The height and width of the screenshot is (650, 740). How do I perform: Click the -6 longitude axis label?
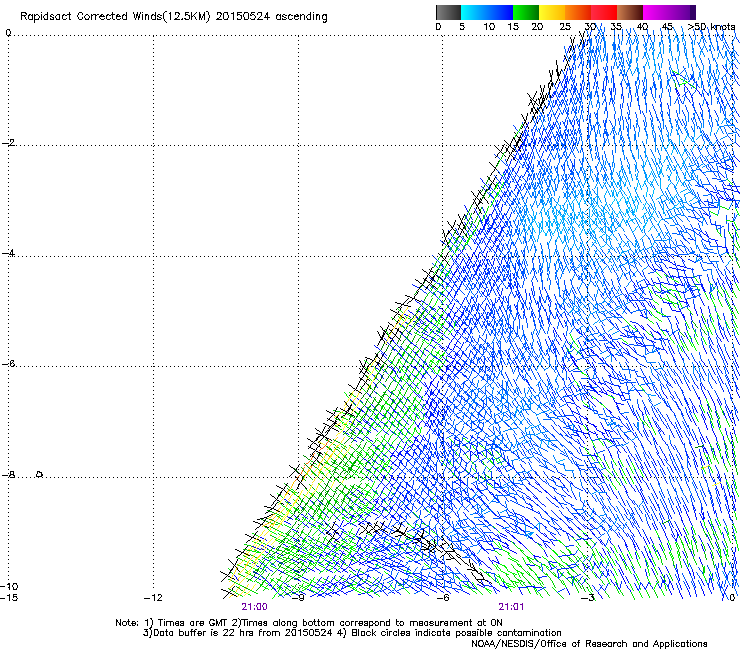[x=443, y=598]
